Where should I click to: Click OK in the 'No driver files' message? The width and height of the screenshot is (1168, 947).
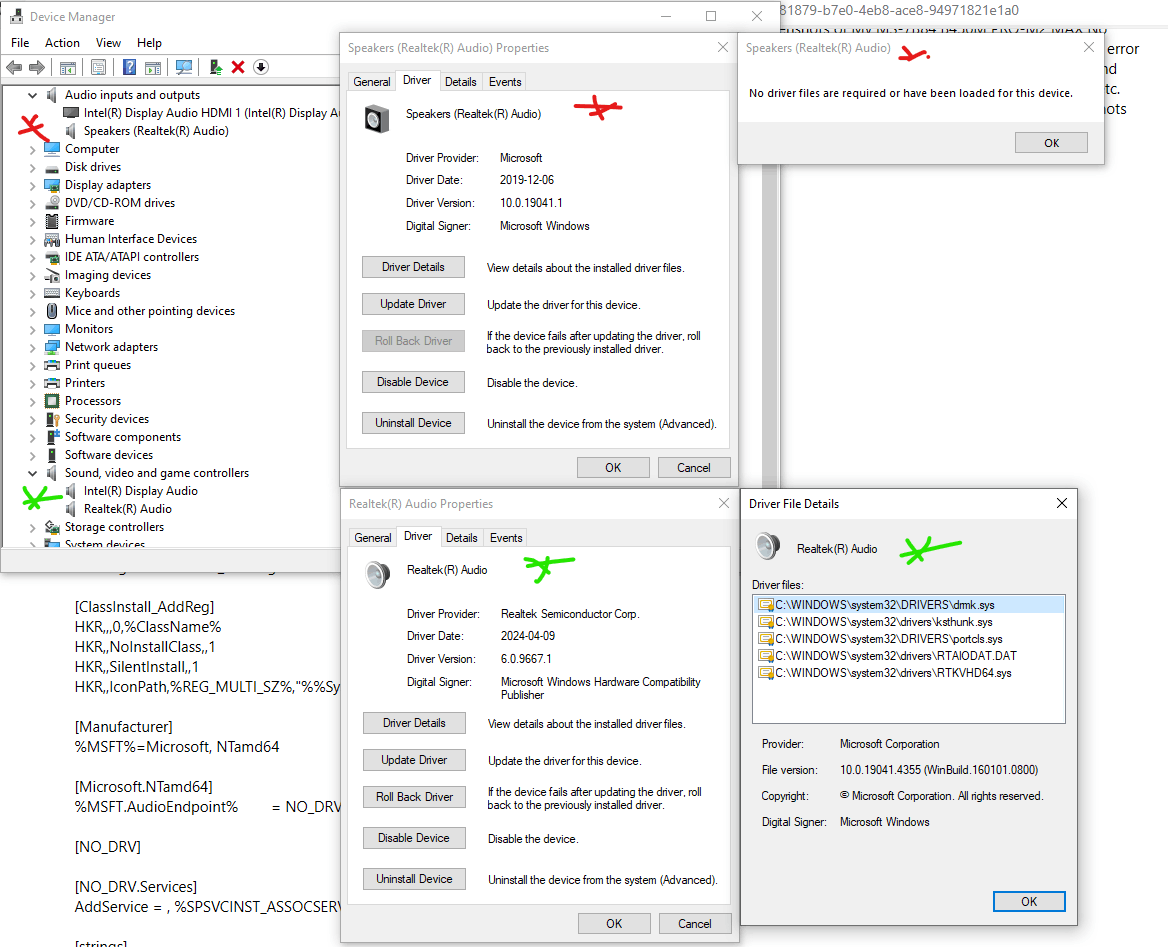click(x=1051, y=143)
